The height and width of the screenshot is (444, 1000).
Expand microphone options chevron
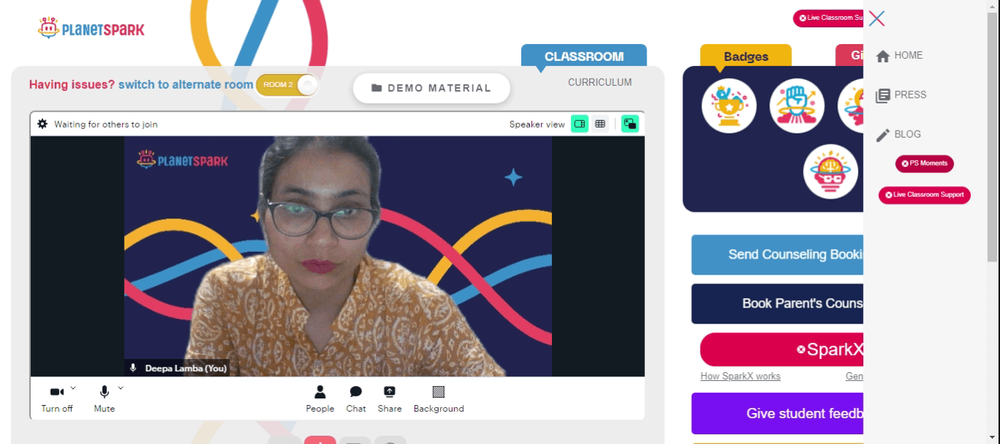pos(121,387)
